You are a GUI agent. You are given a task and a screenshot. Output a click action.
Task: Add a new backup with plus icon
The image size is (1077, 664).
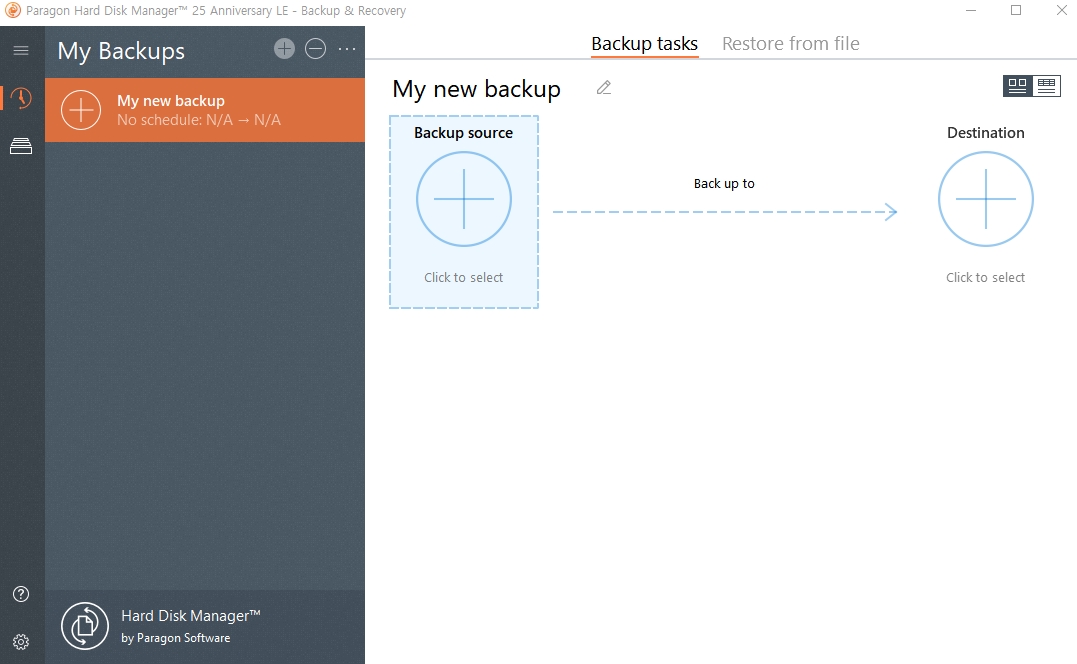point(284,49)
